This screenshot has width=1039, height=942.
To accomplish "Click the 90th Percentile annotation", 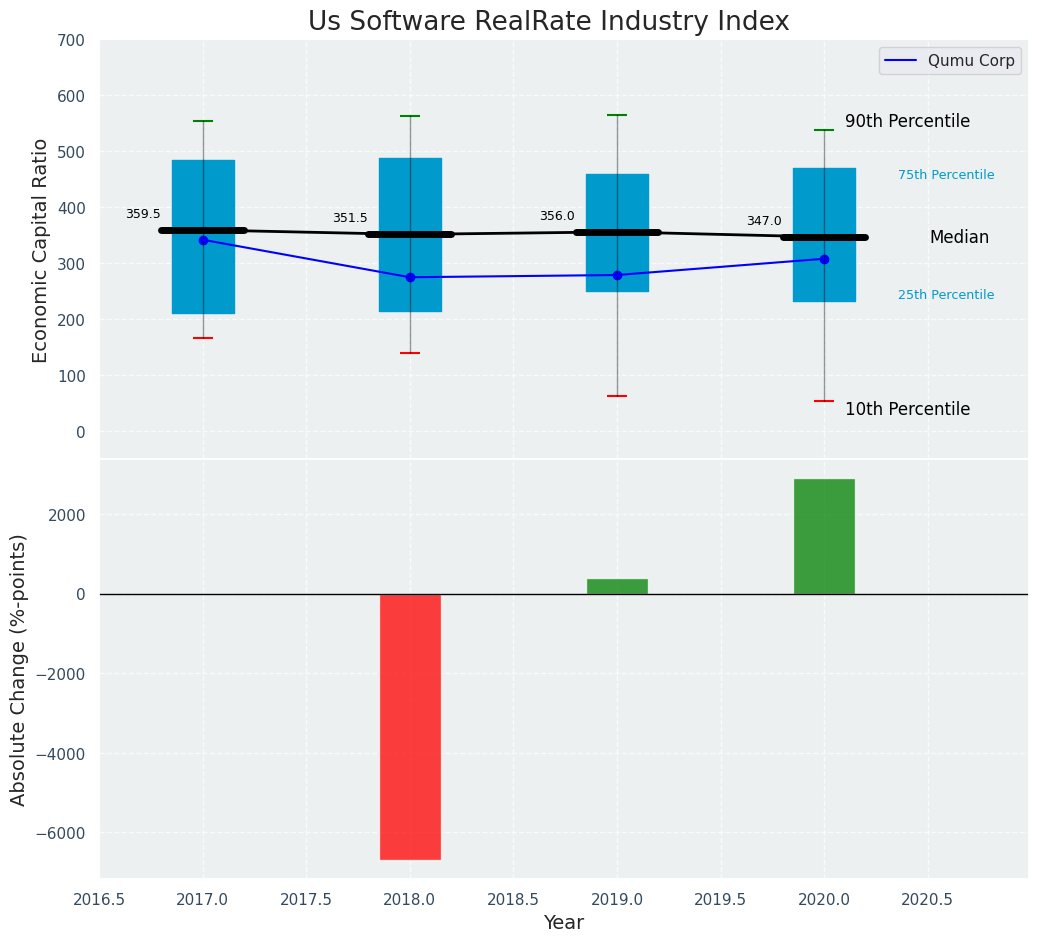I will [907, 122].
